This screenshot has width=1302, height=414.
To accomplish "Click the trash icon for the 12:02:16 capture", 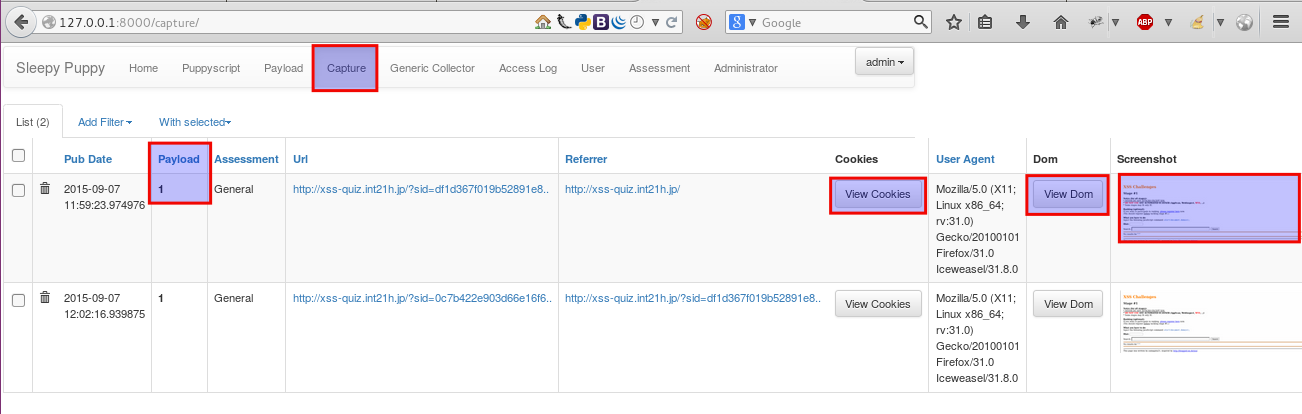I will pos(44,298).
